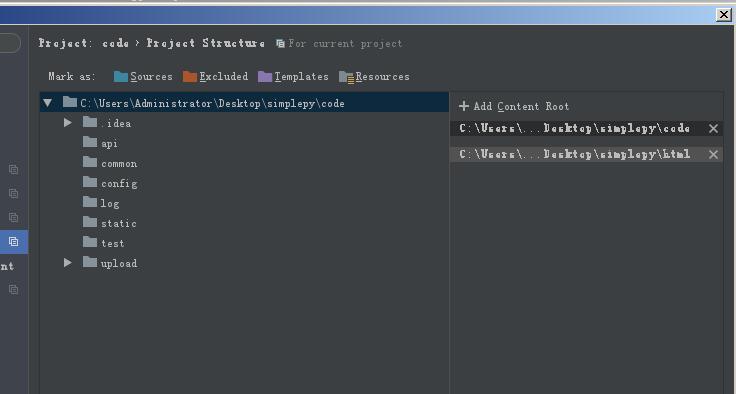
Task: Mark folder as Sources
Action: point(143,77)
